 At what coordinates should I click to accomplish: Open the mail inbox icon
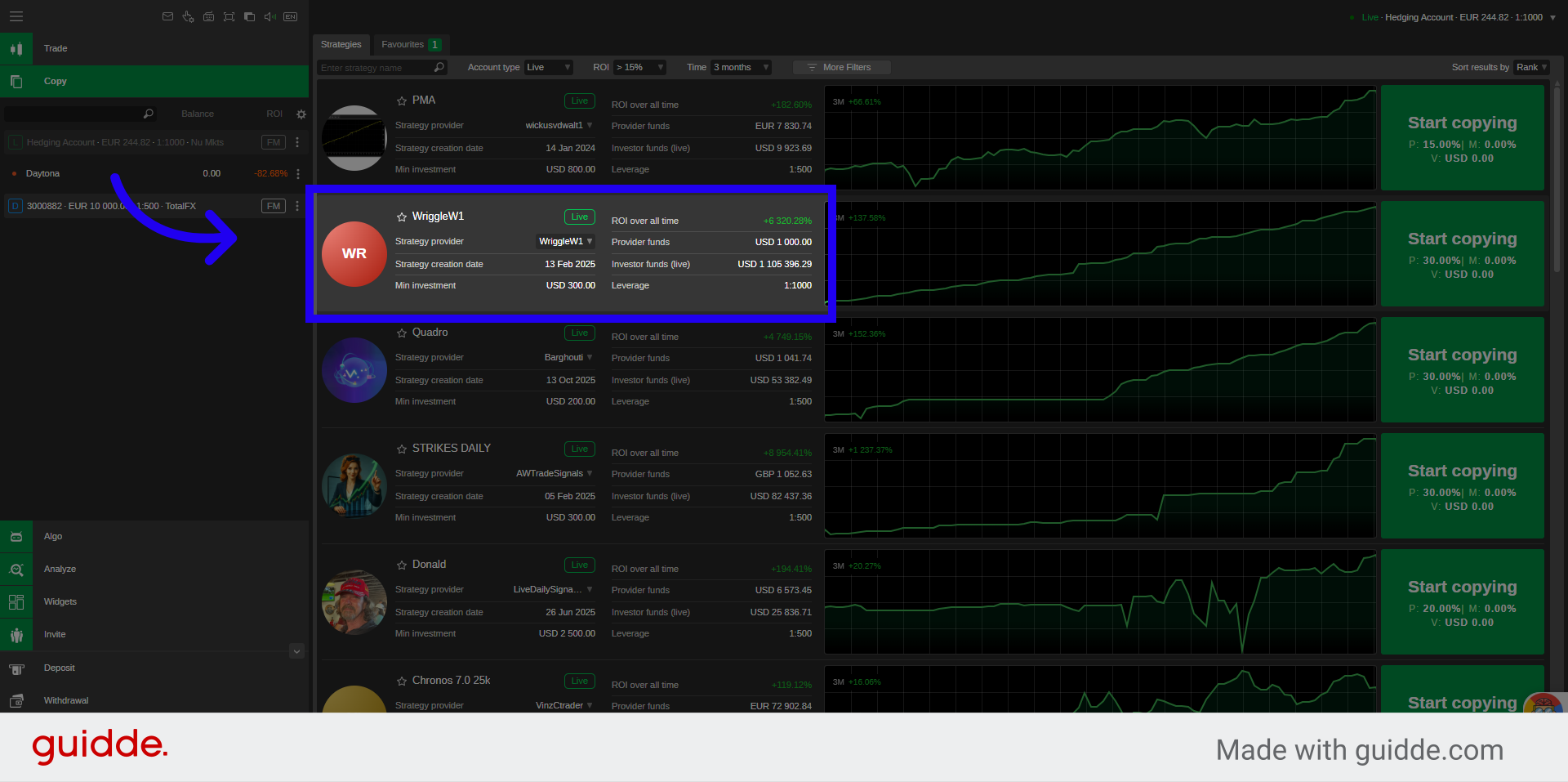click(x=167, y=16)
